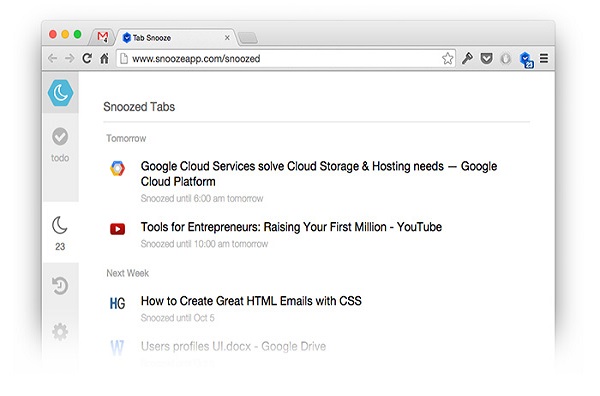Click the browser forward arrow
The height and width of the screenshot is (396, 600).
click(x=70, y=59)
